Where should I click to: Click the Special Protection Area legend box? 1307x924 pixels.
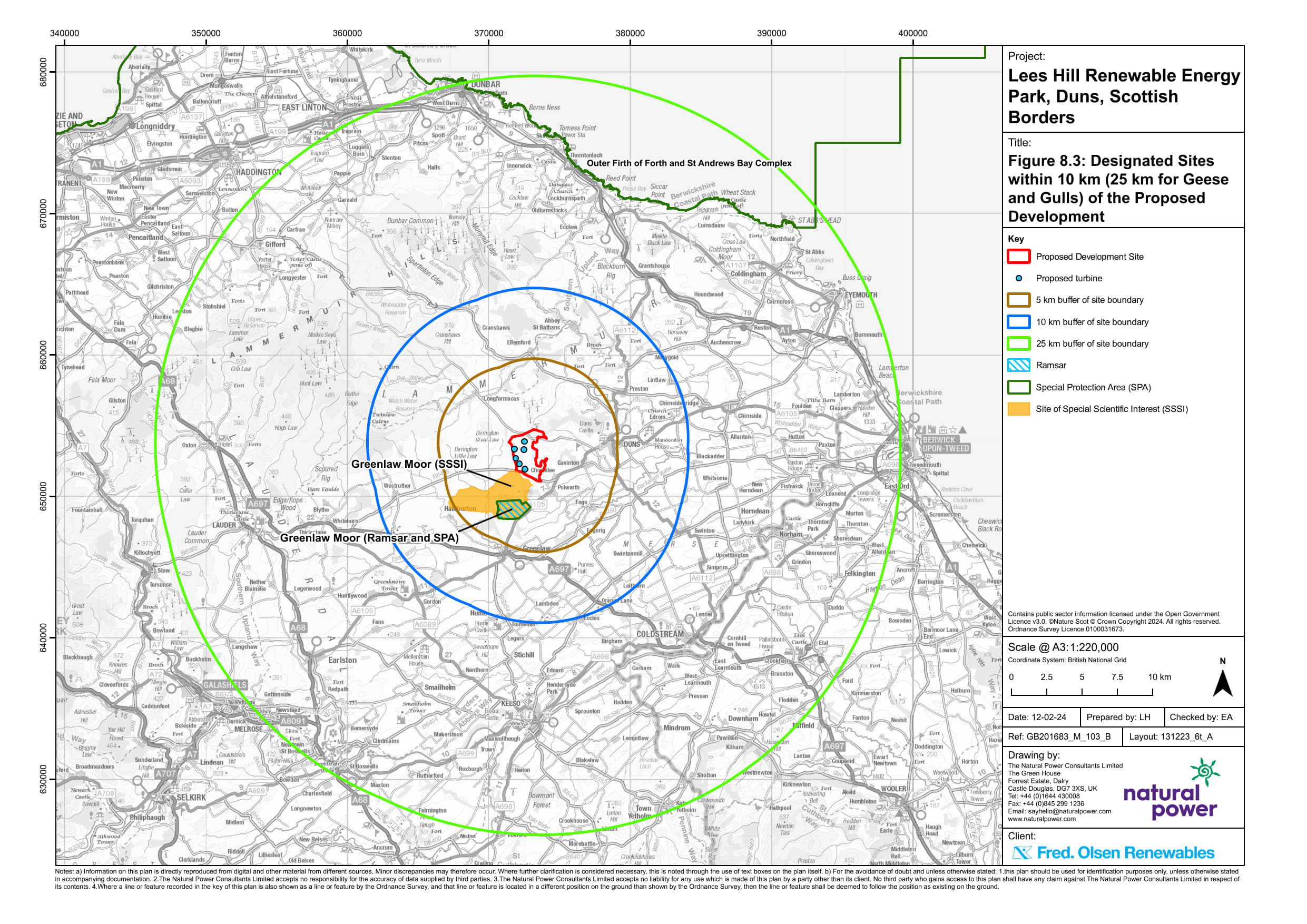(1018, 387)
